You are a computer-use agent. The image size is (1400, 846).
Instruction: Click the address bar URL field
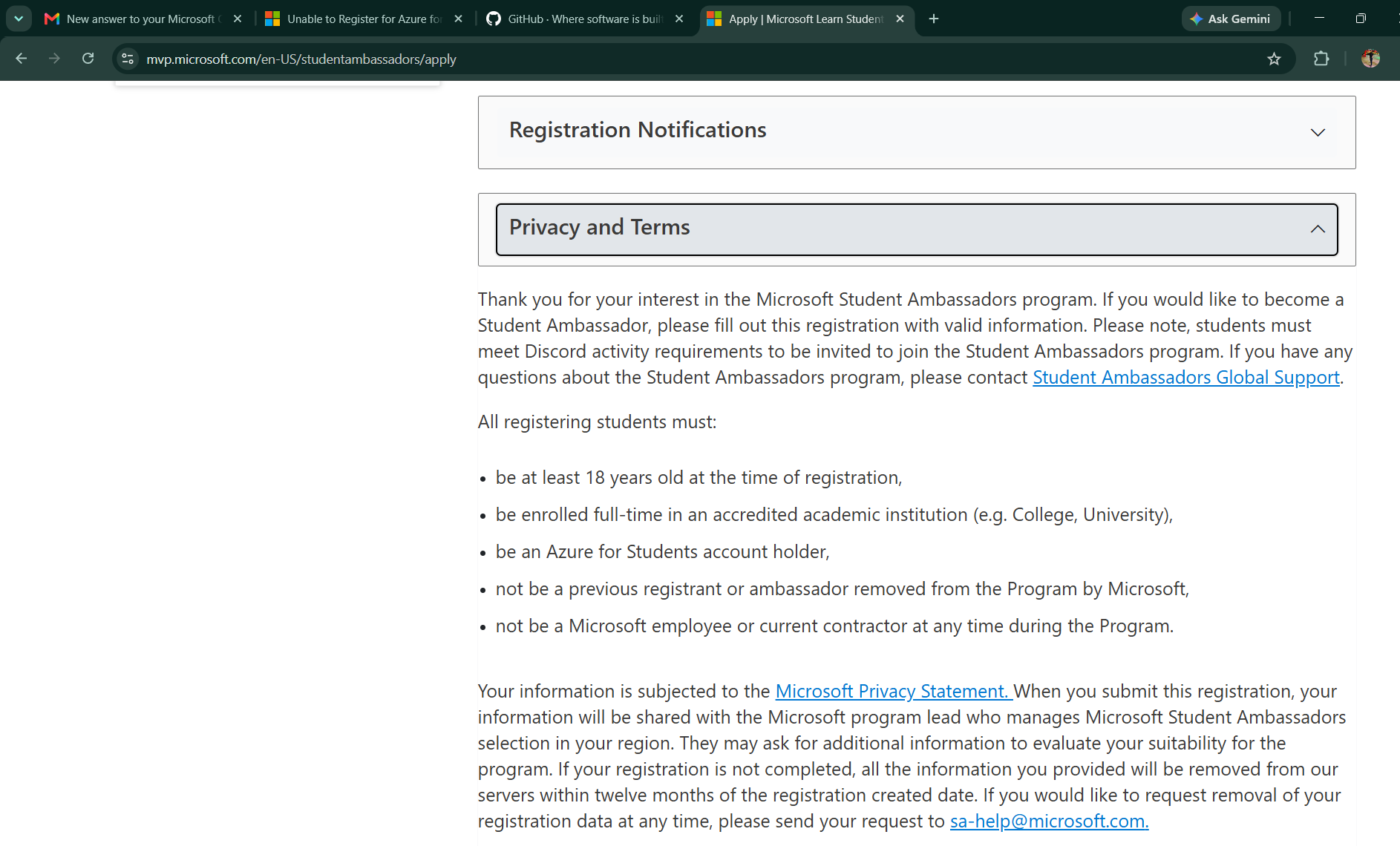click(x=698, y=59)
